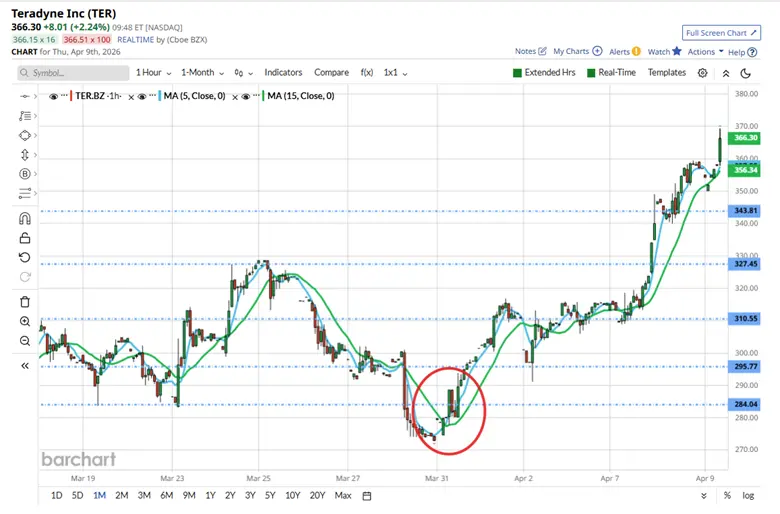Select the 5Y range tab

[270, 496]
